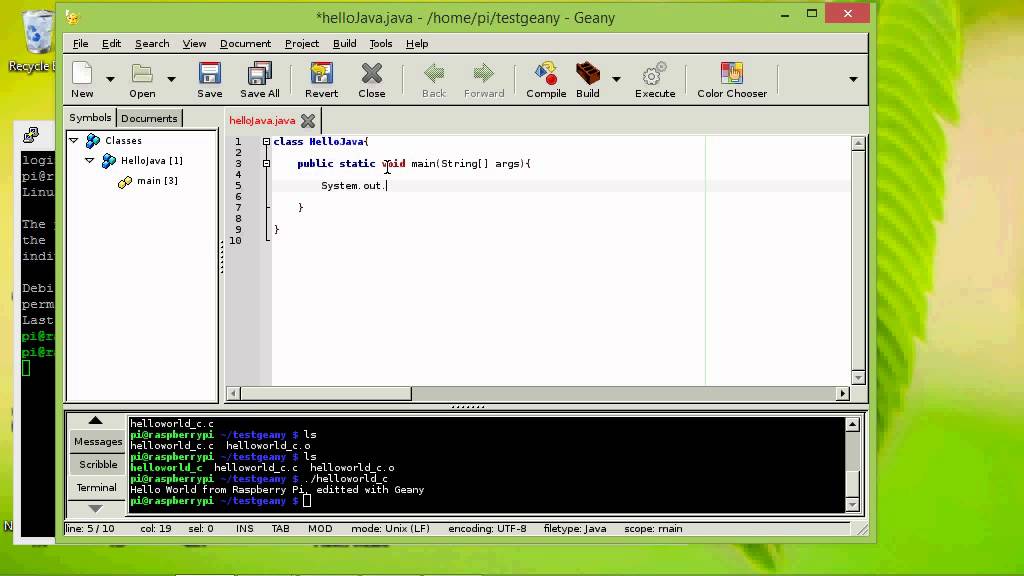Image resolution: width=1024 pixels, height=576 pixels.
Task: Switch to Documents sidebar tab
Action: 149,118
